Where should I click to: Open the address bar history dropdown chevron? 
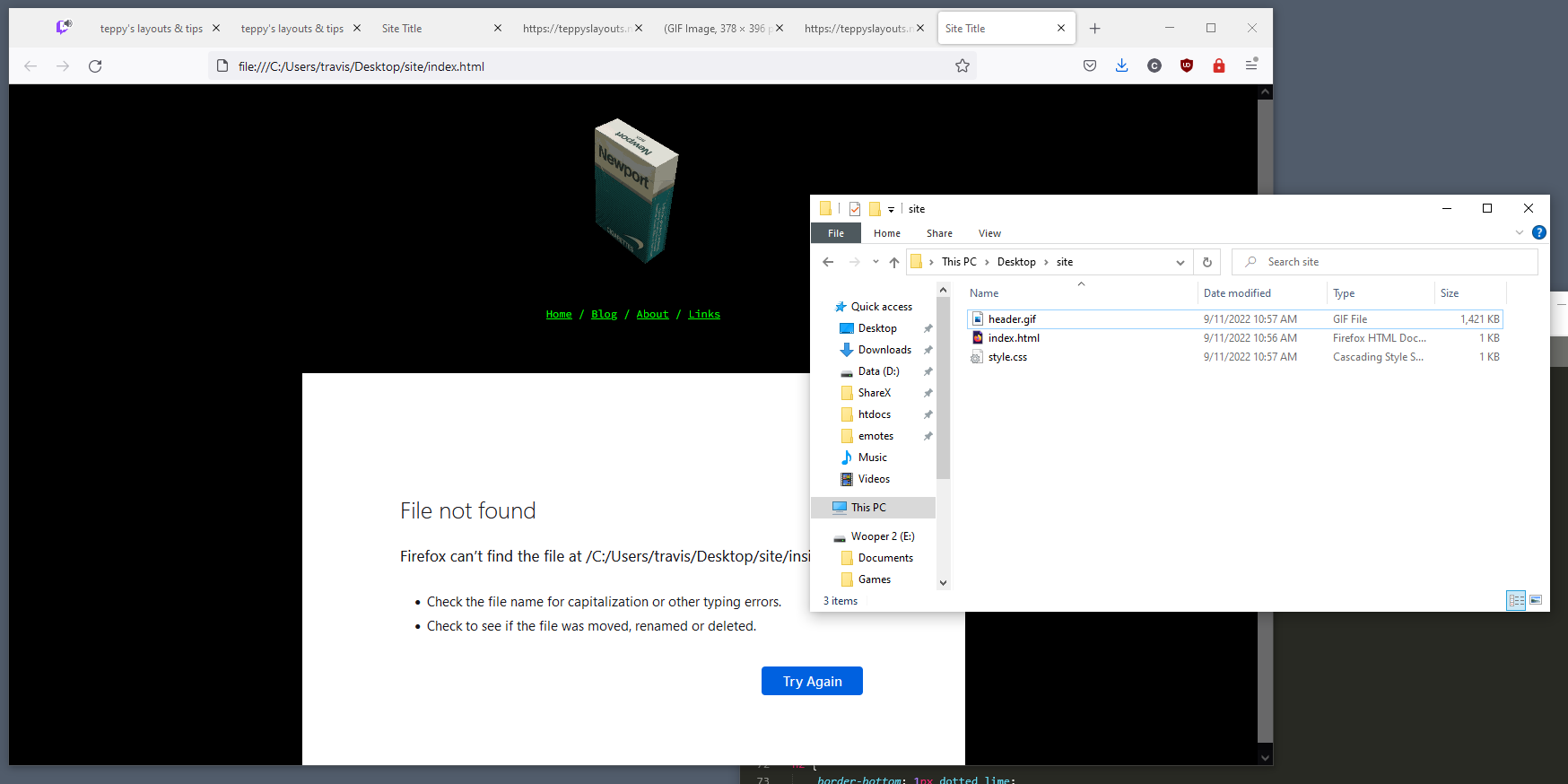coord(1180,262)
